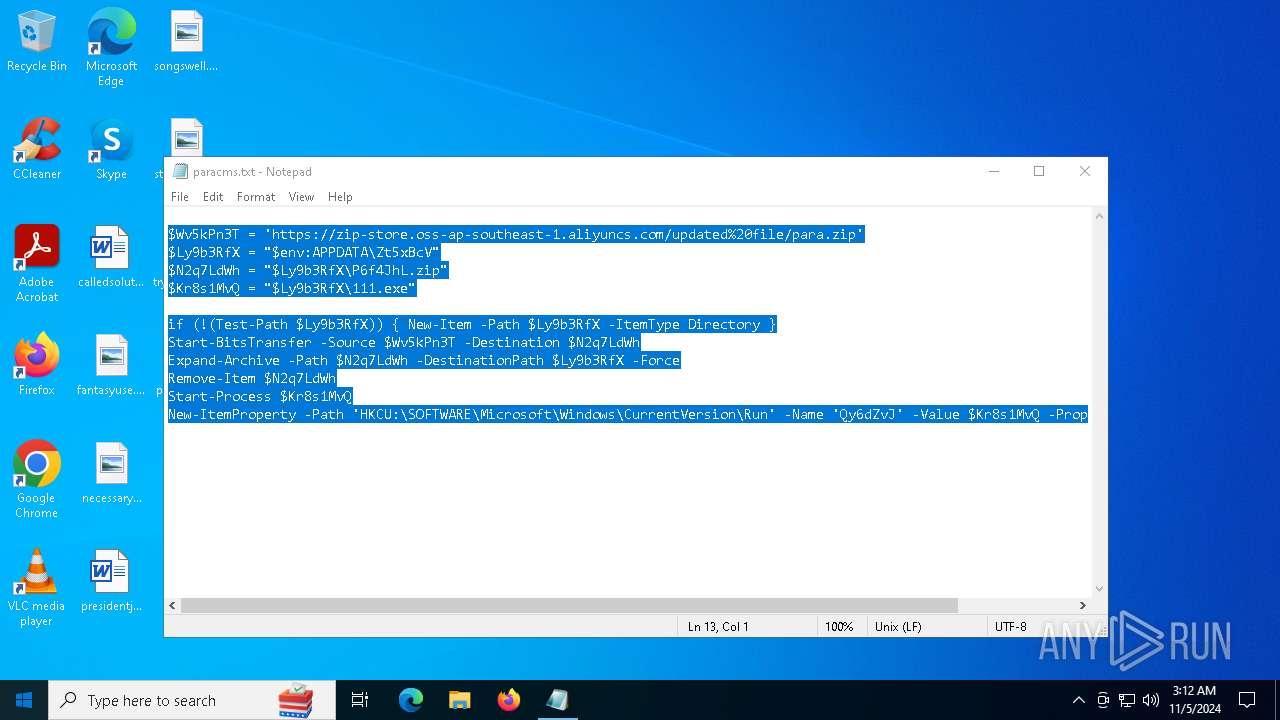Click the $Ly9b3RfX APPDATA assignment line
Image resolution: width=1280 pixels, height=720 pixels.
pos(304,252)
